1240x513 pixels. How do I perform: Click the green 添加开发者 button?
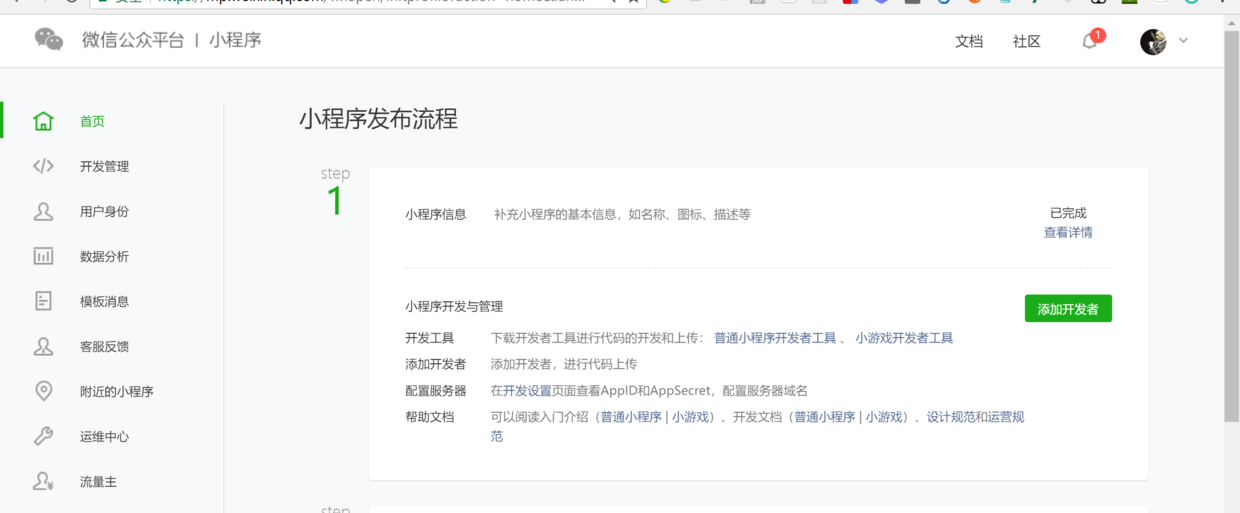click(1068, 309)
